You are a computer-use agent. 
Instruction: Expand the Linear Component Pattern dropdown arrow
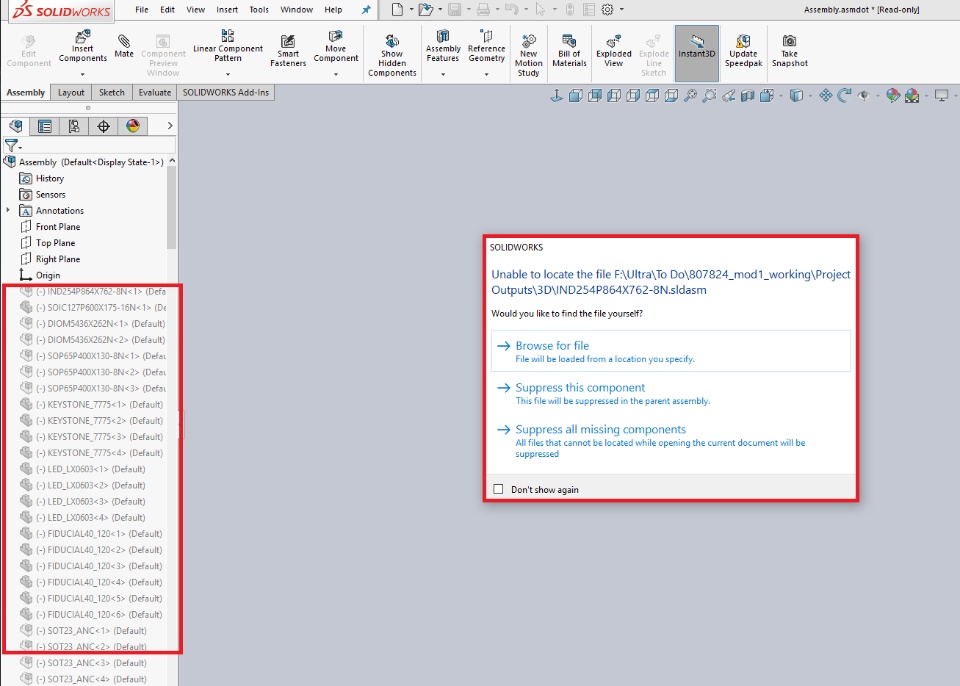point(228,74)
